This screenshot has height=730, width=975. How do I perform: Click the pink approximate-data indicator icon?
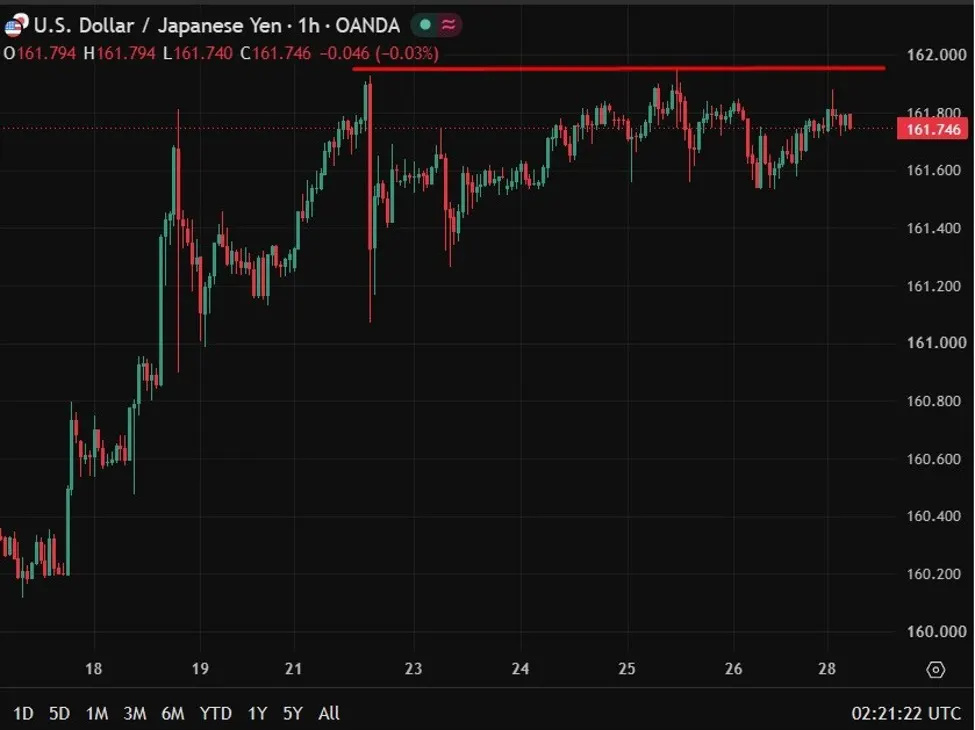coord(448,25)
